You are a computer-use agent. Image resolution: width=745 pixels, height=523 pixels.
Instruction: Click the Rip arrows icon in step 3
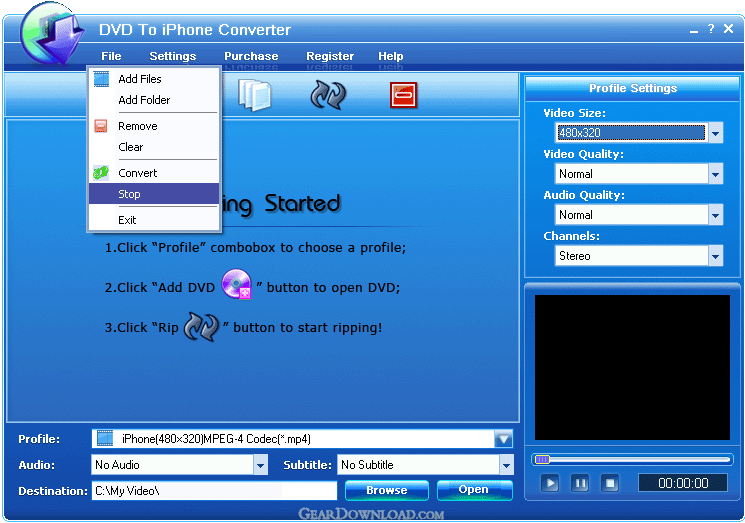[201, 327]
